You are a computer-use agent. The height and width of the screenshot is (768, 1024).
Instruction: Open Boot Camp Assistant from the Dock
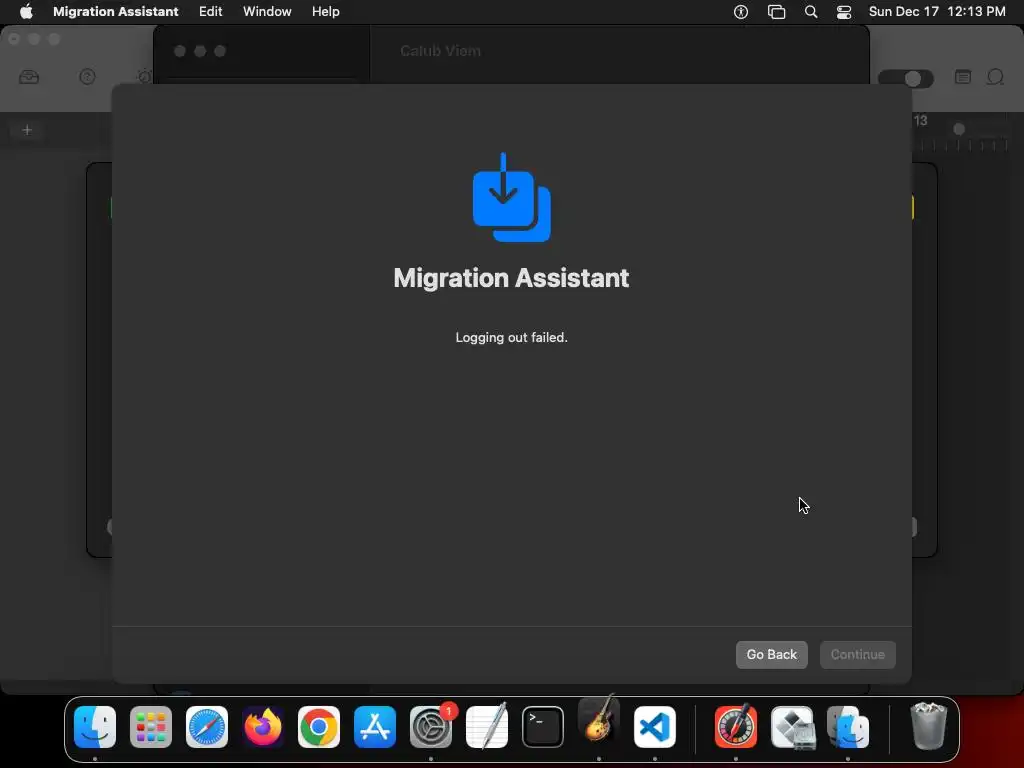coord(792,727)
